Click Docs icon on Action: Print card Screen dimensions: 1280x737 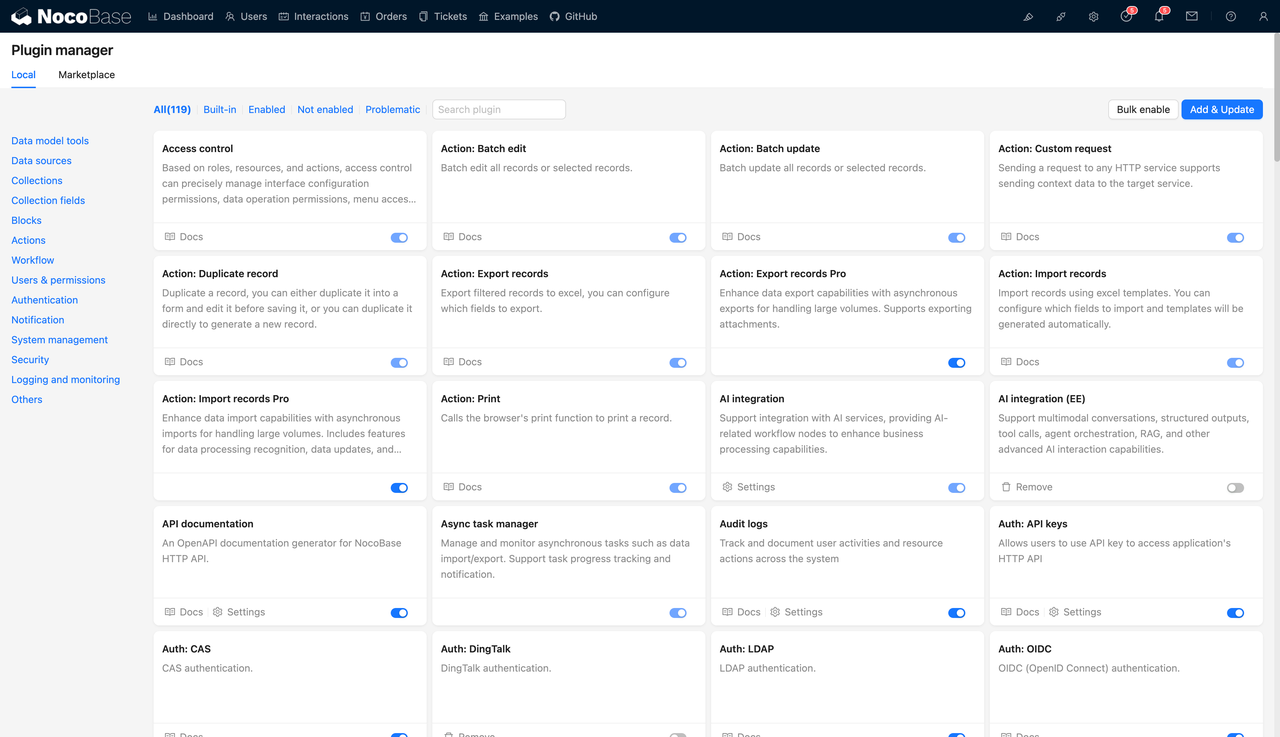pos(449,487)
